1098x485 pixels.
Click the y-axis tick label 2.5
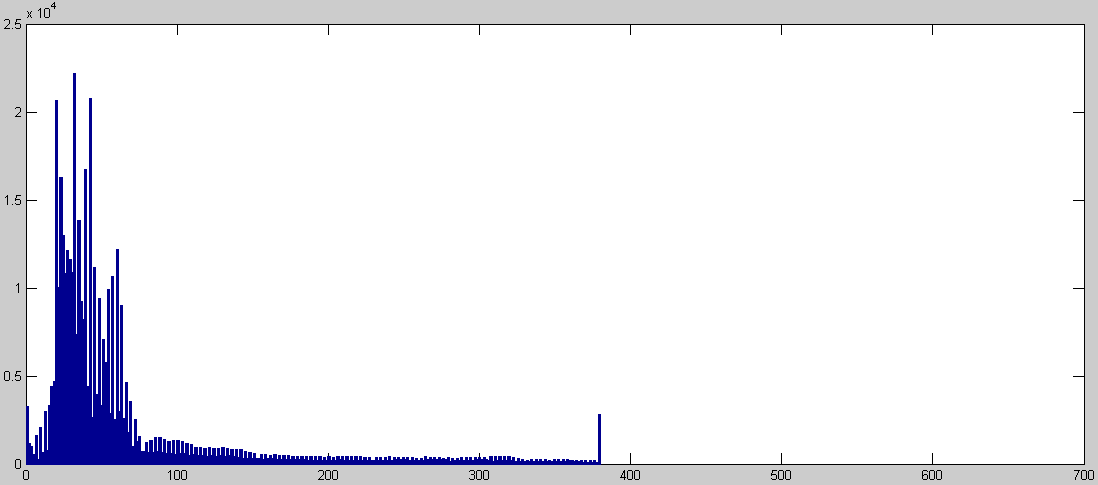13,24
